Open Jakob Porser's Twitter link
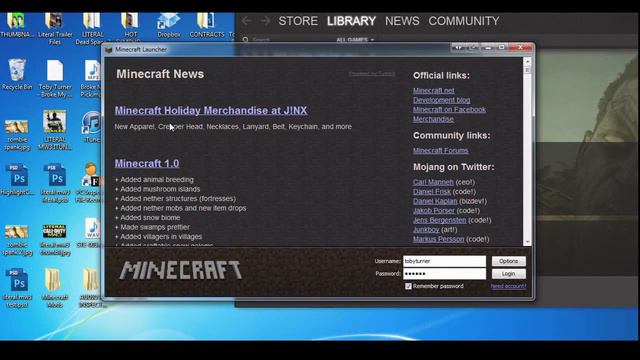The height and width of the screenshot is (360, 640). (433, 211)
